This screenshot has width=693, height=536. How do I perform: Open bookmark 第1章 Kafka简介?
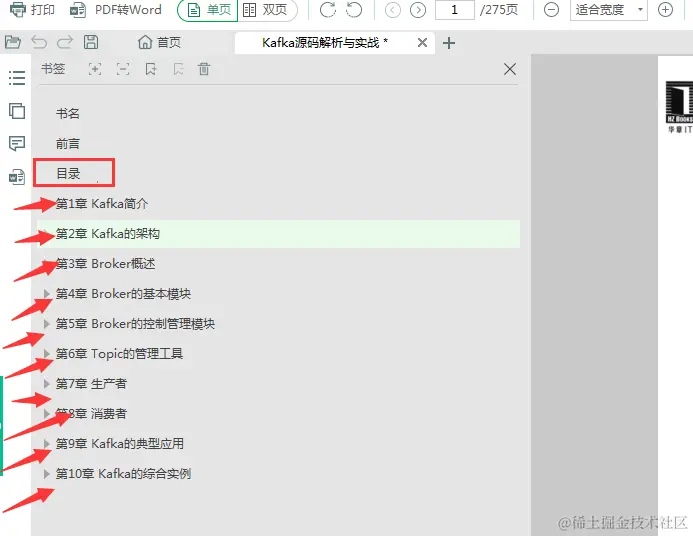tap(102, 203)
